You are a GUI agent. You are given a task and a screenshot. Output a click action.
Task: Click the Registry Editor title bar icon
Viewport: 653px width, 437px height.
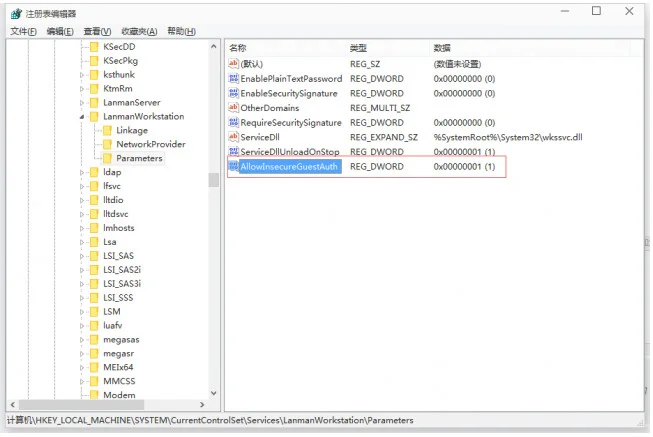click(13, 12)
